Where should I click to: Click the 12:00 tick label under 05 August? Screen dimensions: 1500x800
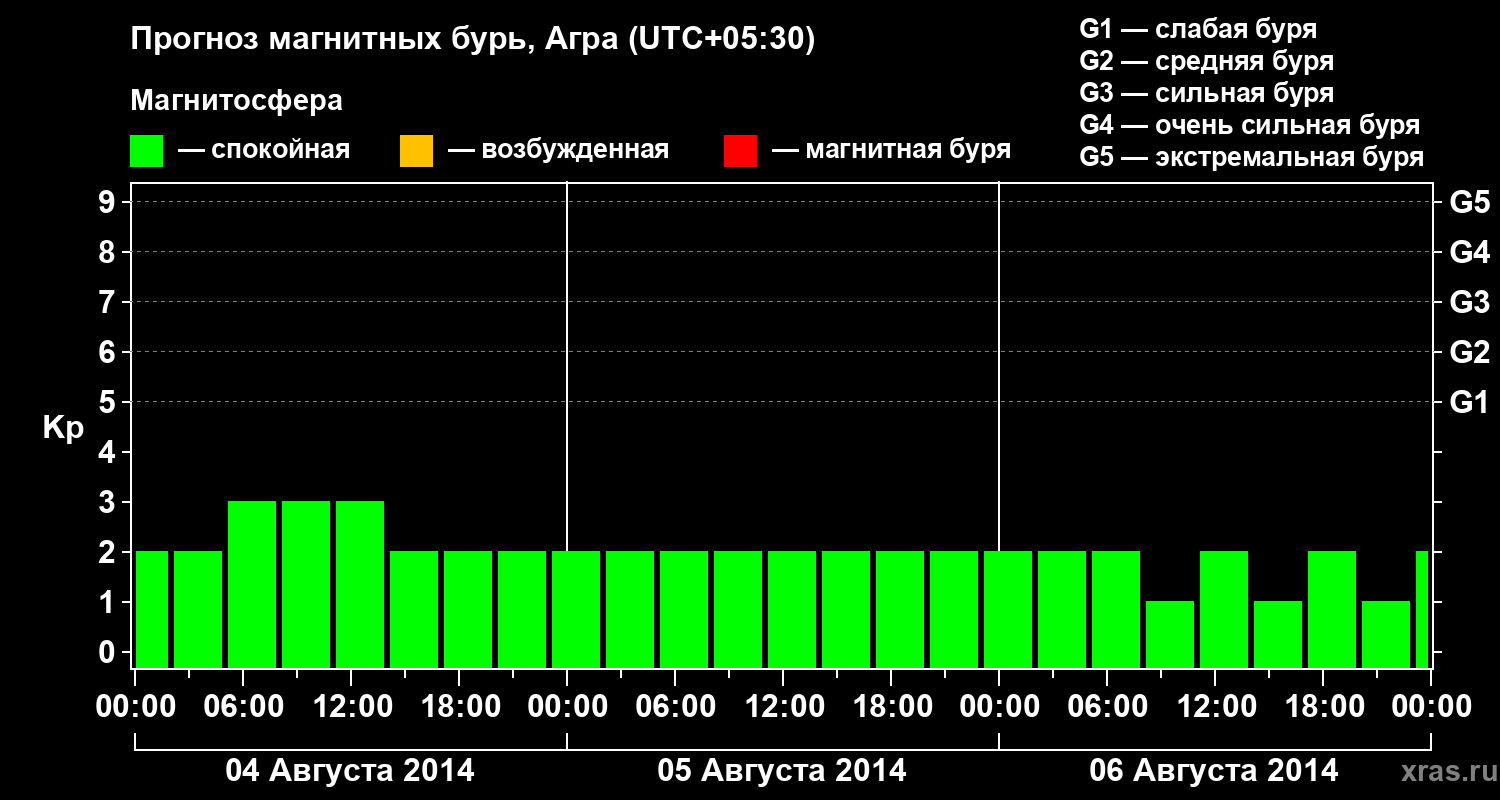click(783, 706)
